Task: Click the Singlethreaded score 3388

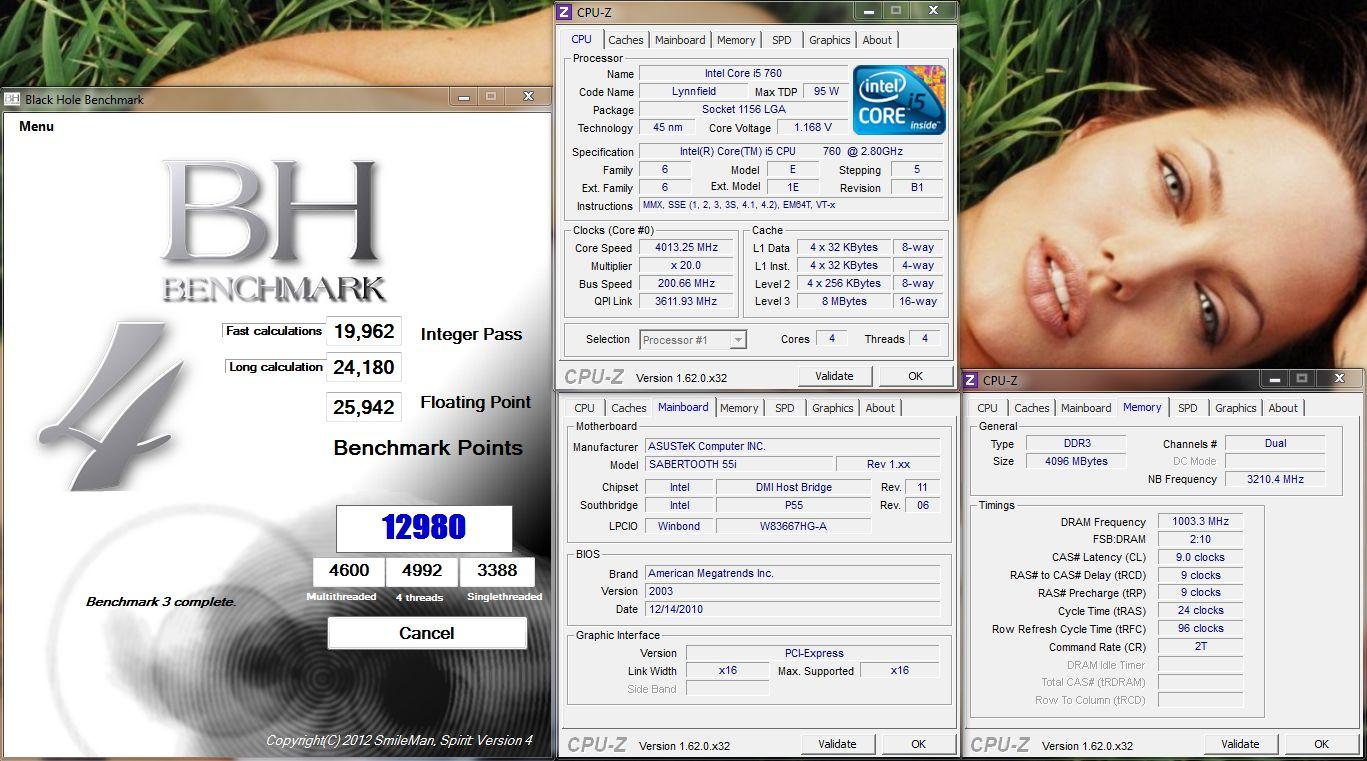Action: [497, 571]
